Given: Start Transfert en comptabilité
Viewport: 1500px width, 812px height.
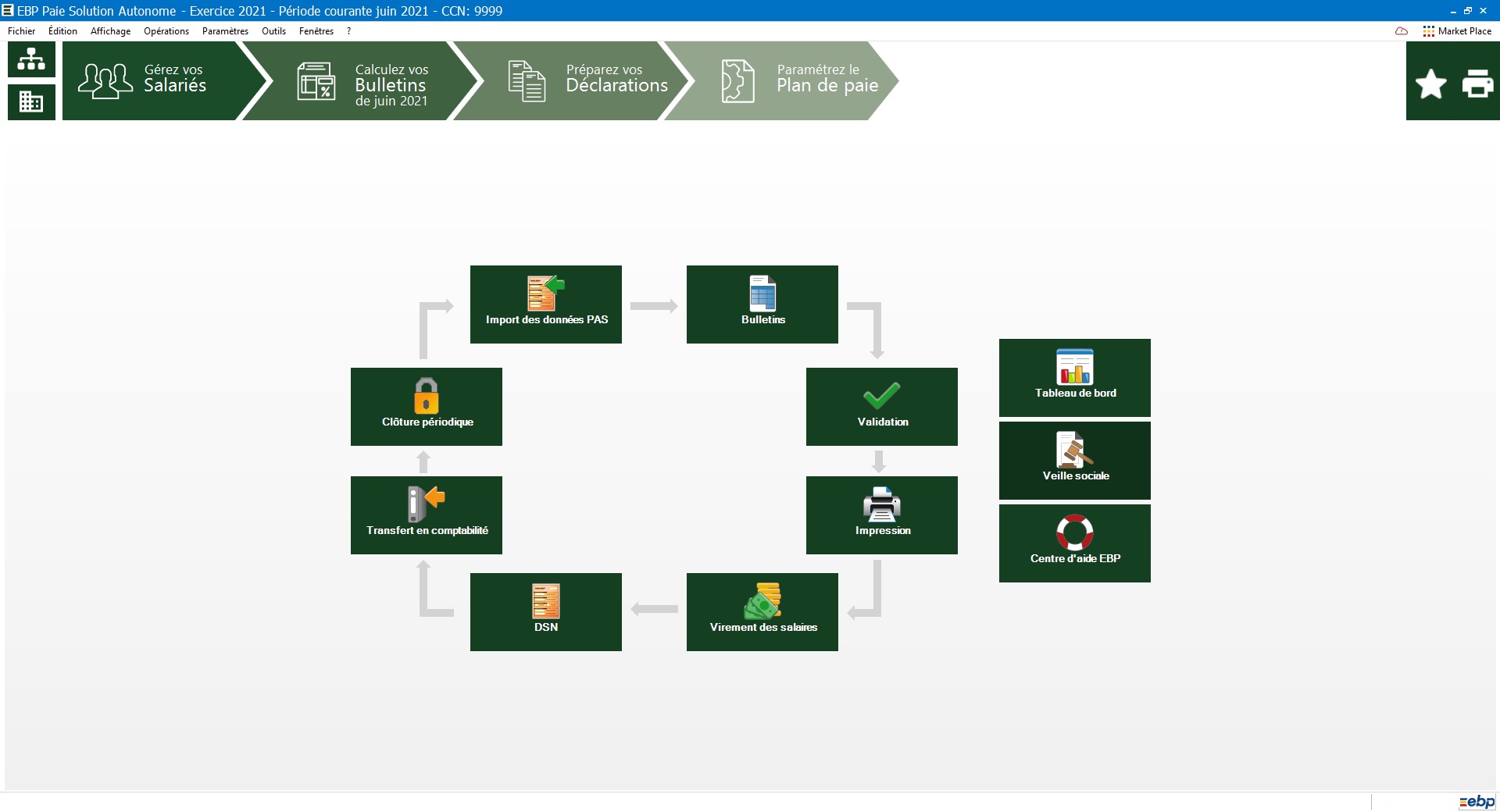Looking at the screenshot, I should point(427,515).
